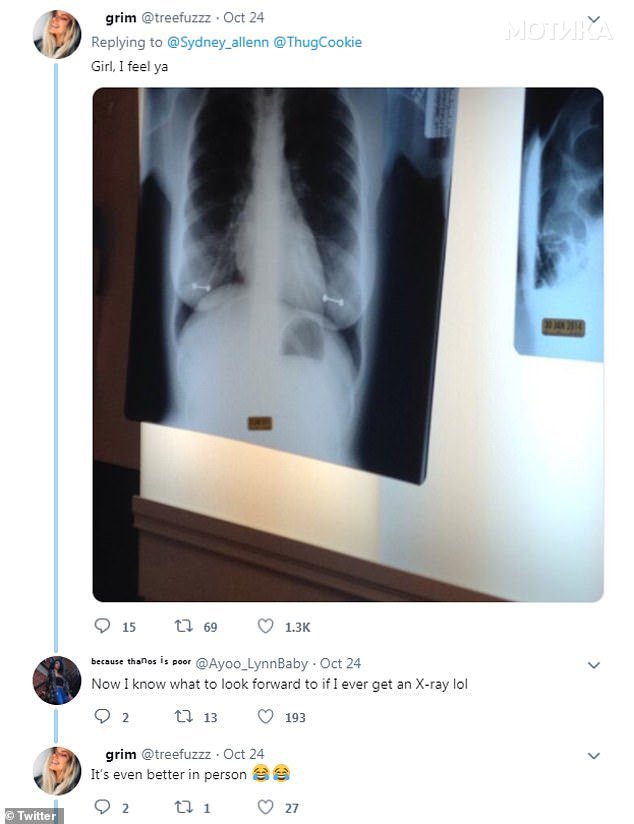
Task: Click reply icon on X-ray tweet
Action: coord(102,626)
